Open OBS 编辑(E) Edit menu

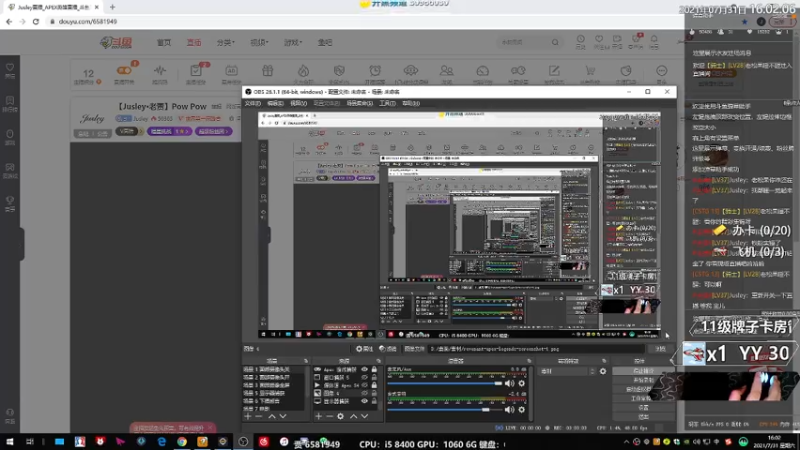[x=276, y=104]
